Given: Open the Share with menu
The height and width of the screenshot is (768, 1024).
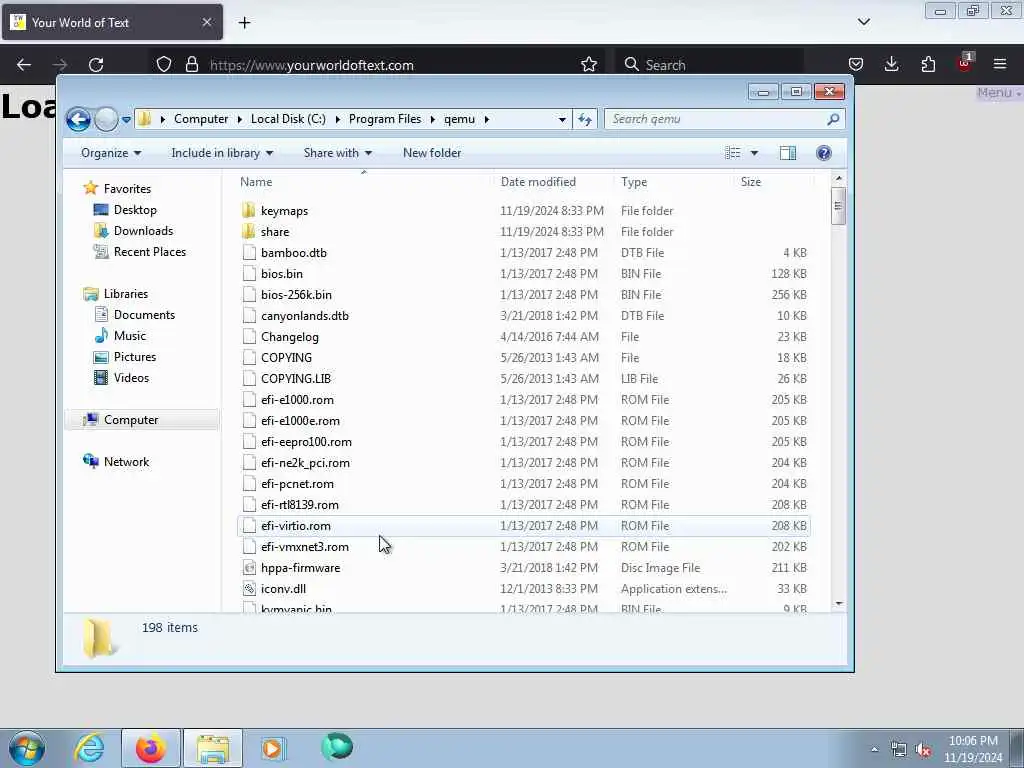Looking at the screenshot, I should pos(338,153).
